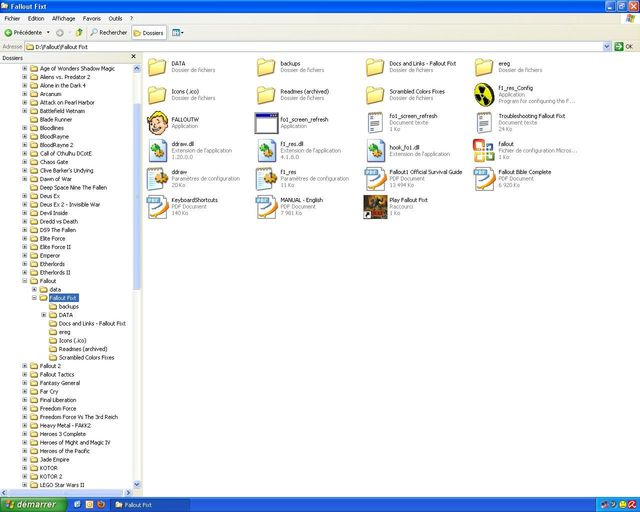Open the FALLOUTW Vault Boy application
This screenshot has height=512, width=640.
(x=158, y=122)
